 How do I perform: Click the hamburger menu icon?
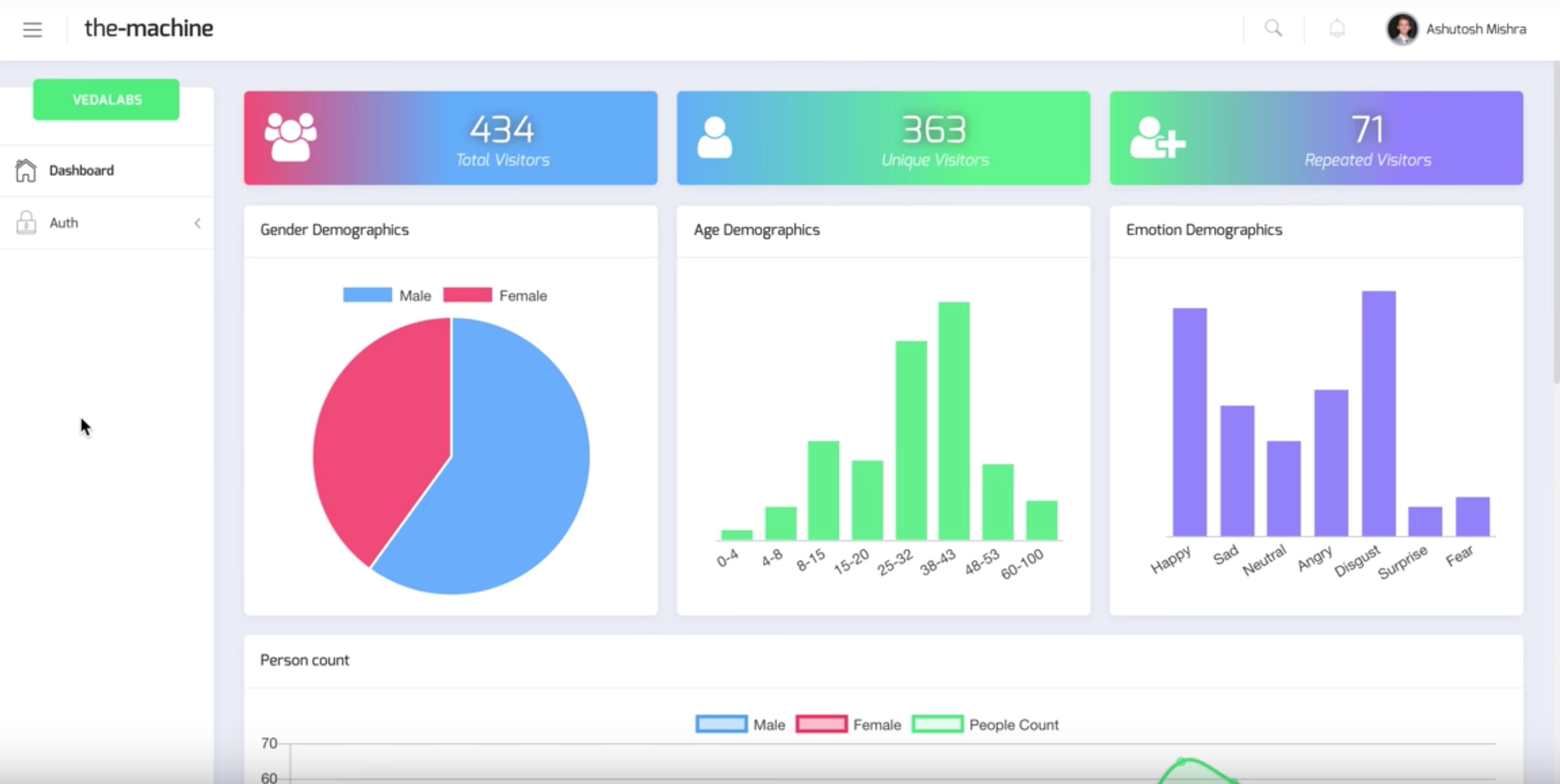click(x=33, y=30)
